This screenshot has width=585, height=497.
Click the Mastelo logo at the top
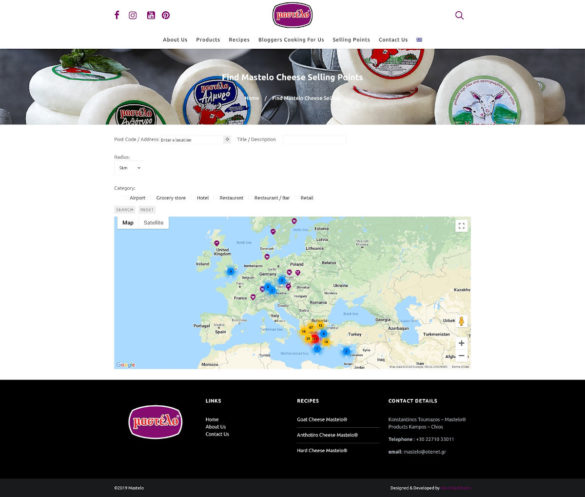tap(292, 15)
